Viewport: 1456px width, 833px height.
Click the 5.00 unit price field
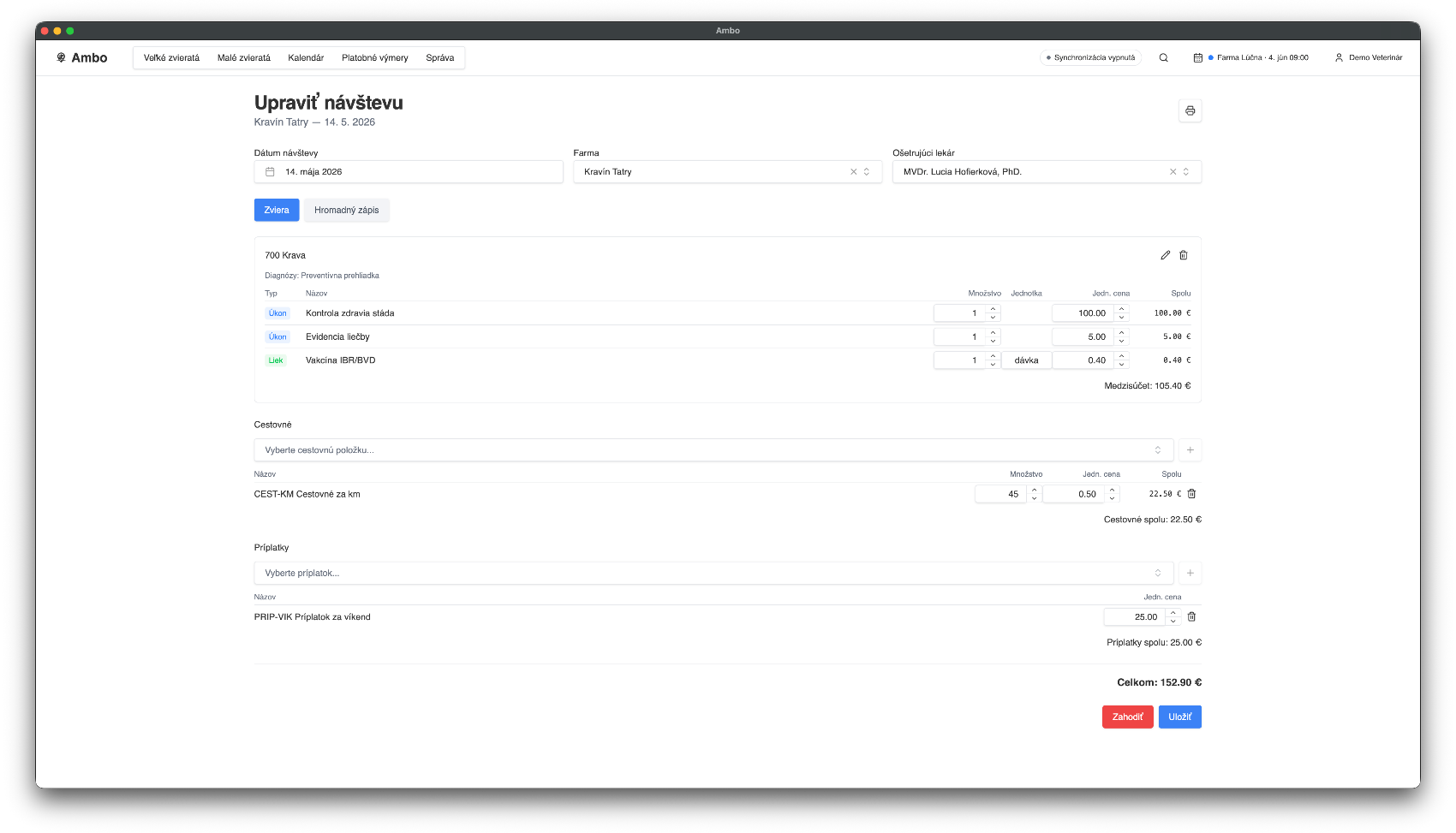(x=1084, y=336)
